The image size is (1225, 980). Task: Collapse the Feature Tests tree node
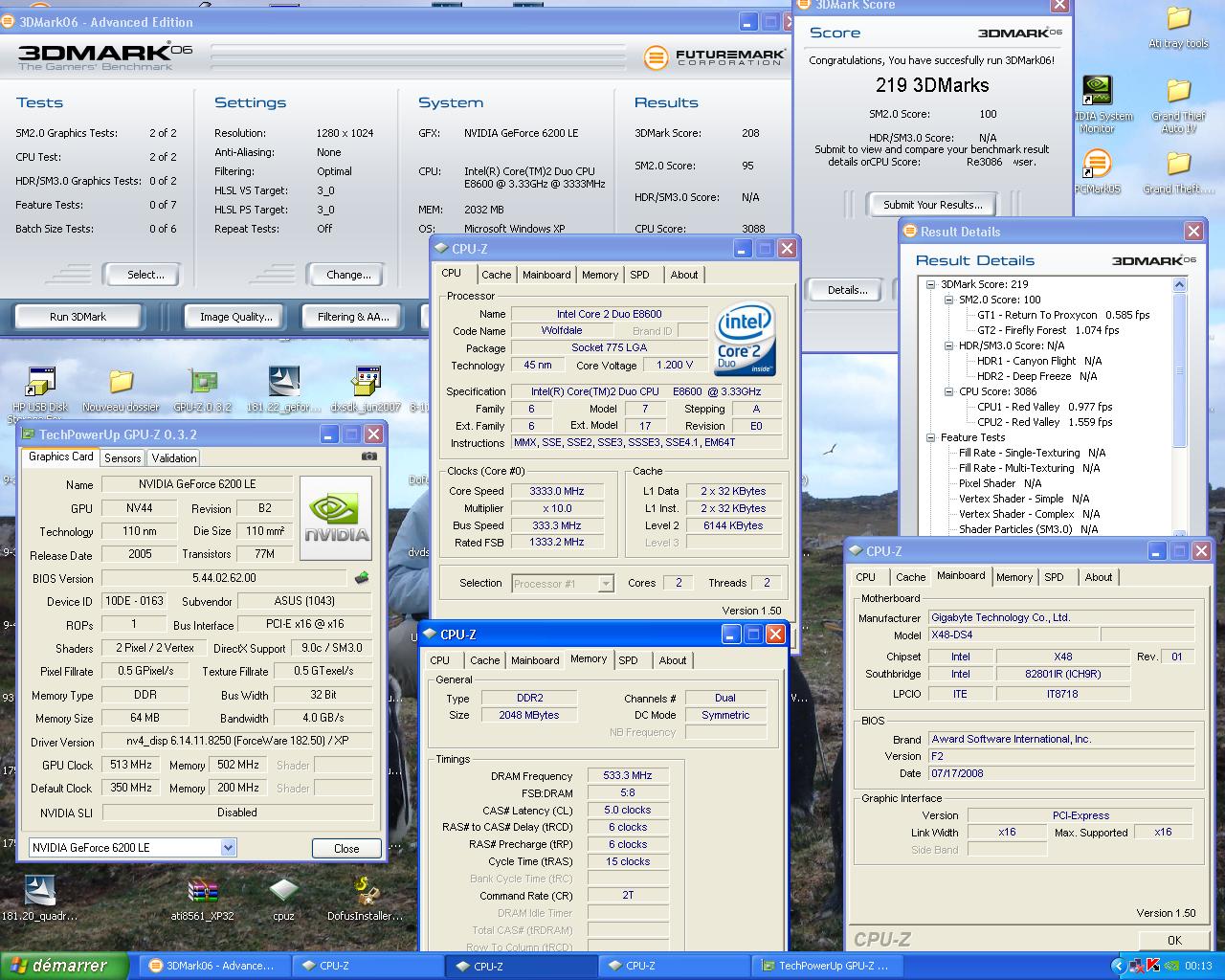[930, 437]
